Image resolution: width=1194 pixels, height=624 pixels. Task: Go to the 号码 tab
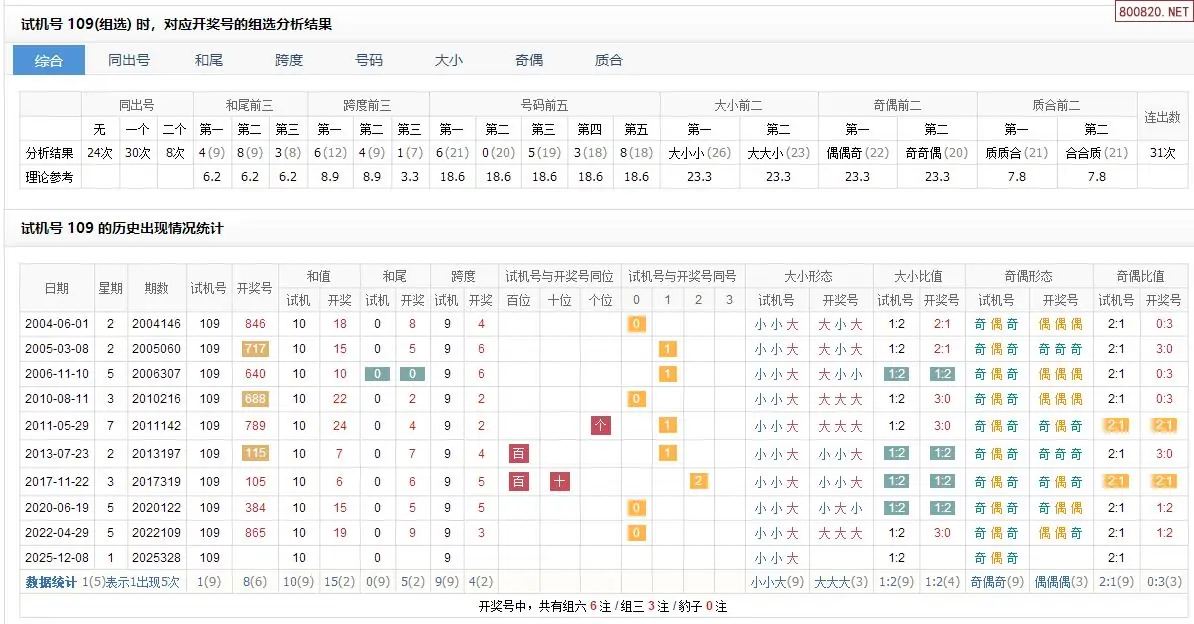click(x=369, y=61)
